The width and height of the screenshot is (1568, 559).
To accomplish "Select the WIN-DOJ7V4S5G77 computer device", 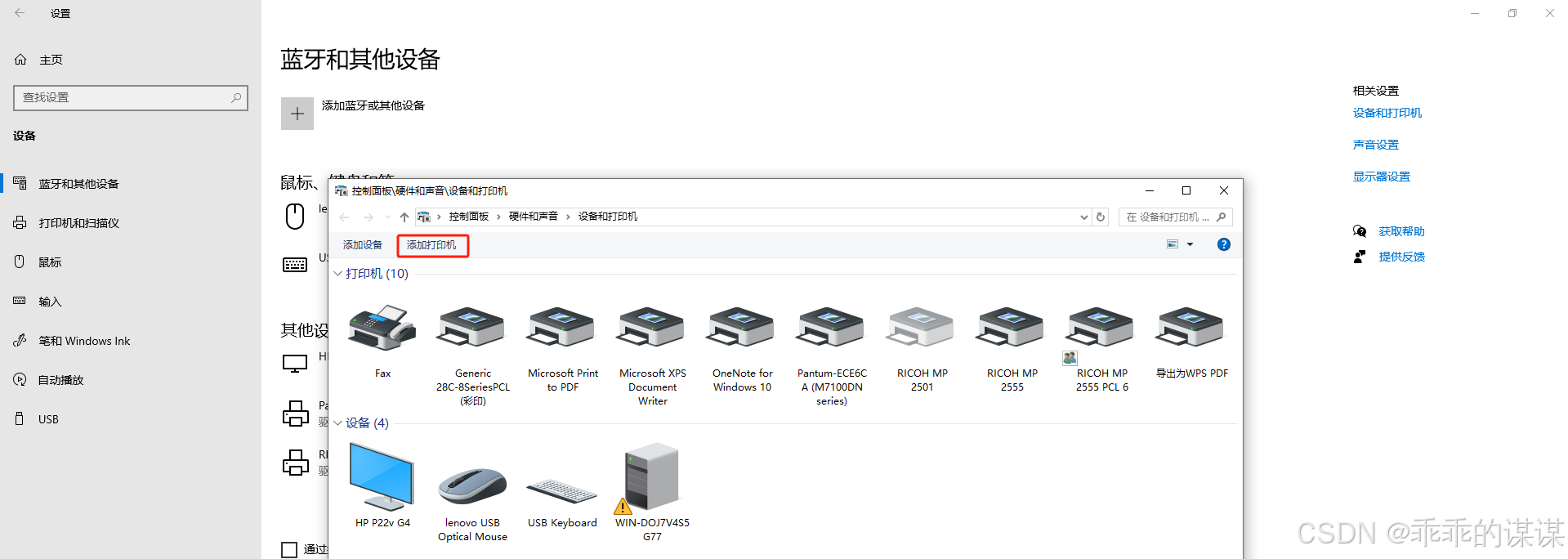I will click(x=651, y=478).
